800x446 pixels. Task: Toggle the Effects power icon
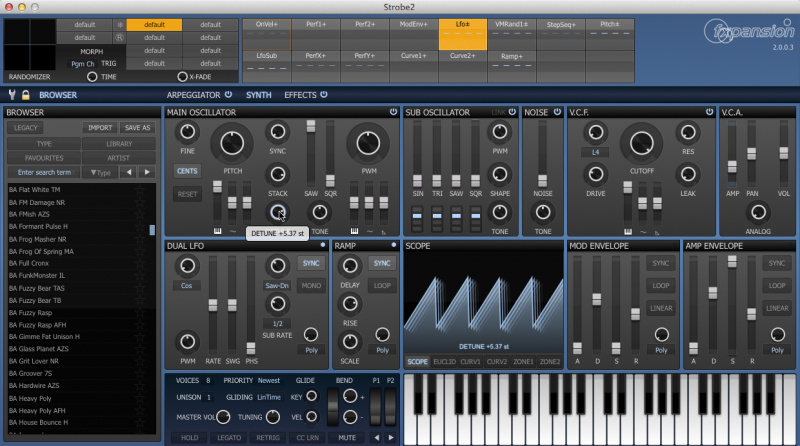[x=324, y=95]
